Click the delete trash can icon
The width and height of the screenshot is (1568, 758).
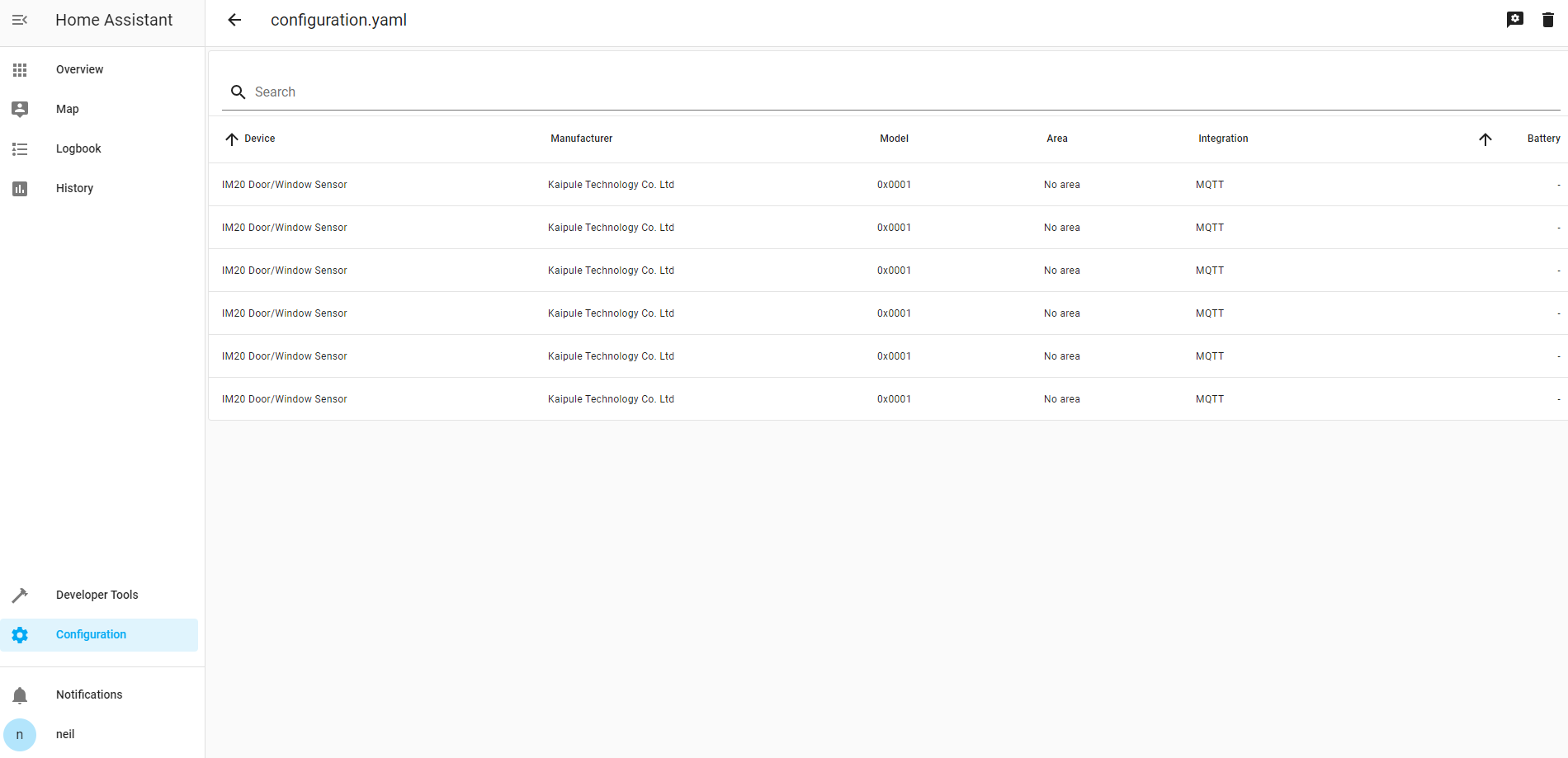1548,20
